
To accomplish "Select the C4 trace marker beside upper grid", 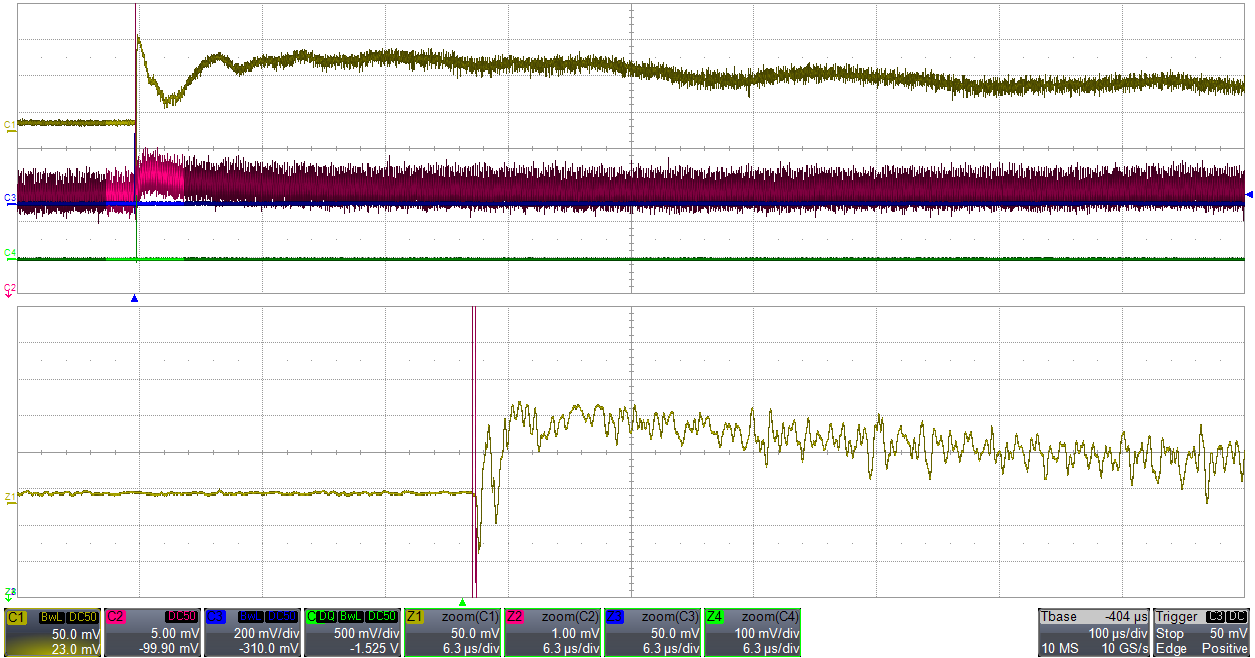I will click(9, 253).
